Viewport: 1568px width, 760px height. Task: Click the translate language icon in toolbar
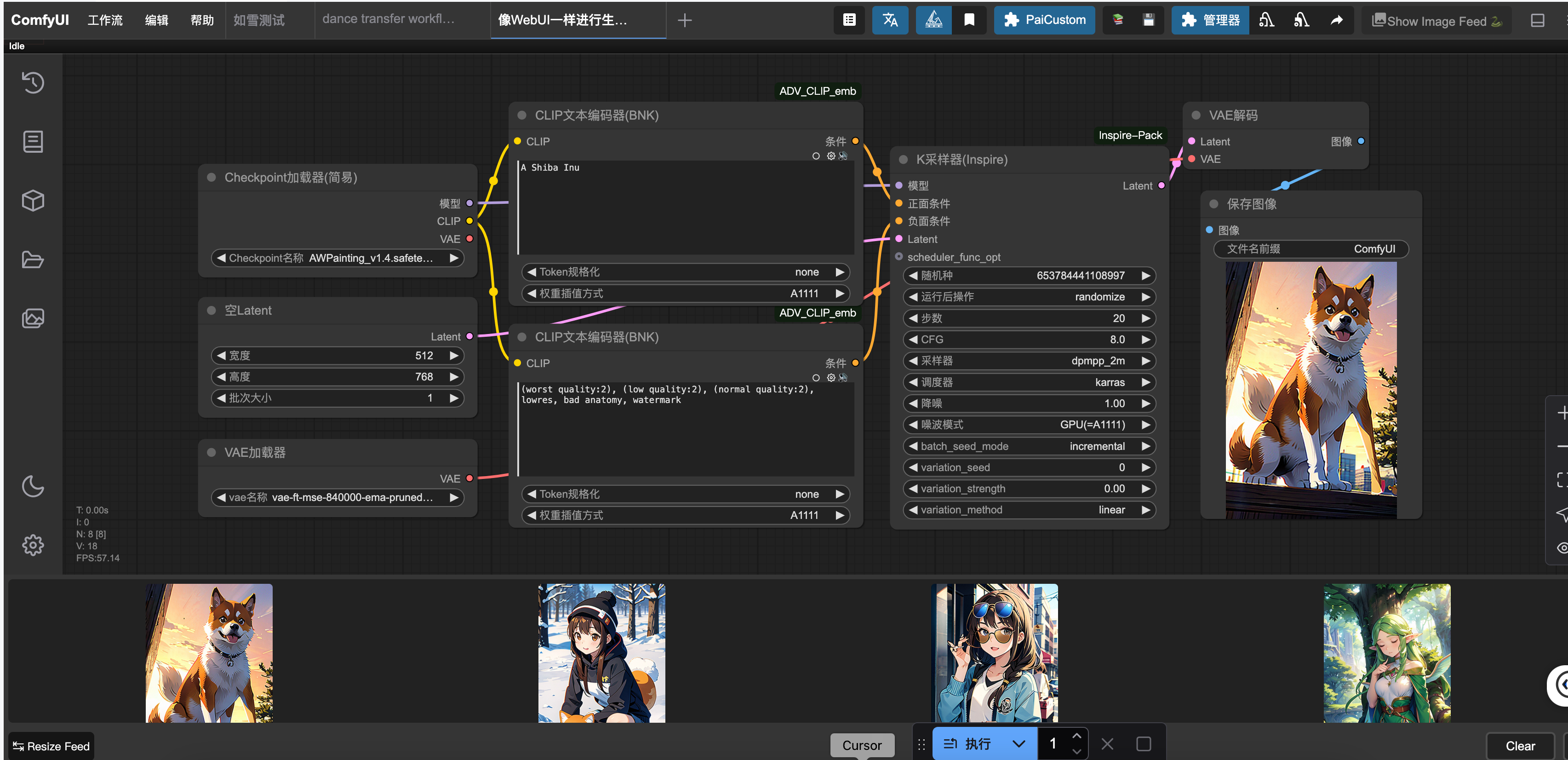click(890, 20)
